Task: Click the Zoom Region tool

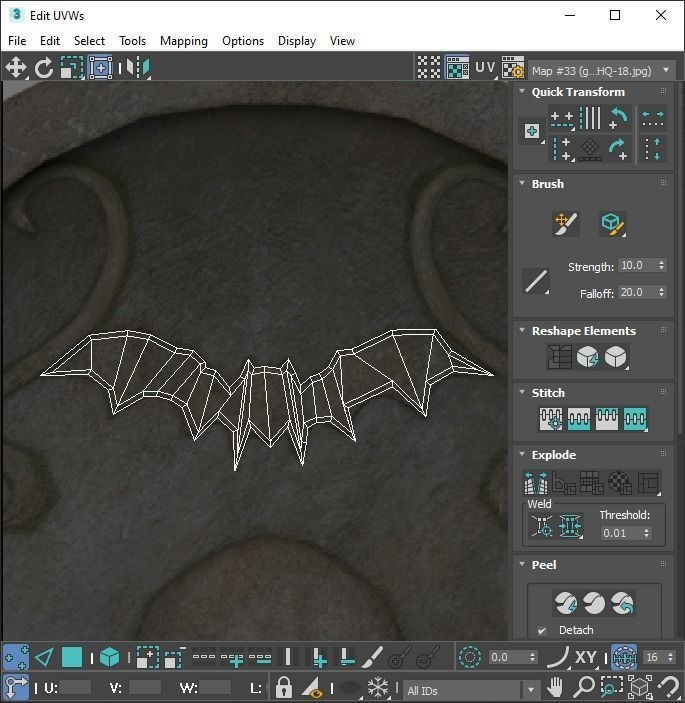Action: (611, 686)
